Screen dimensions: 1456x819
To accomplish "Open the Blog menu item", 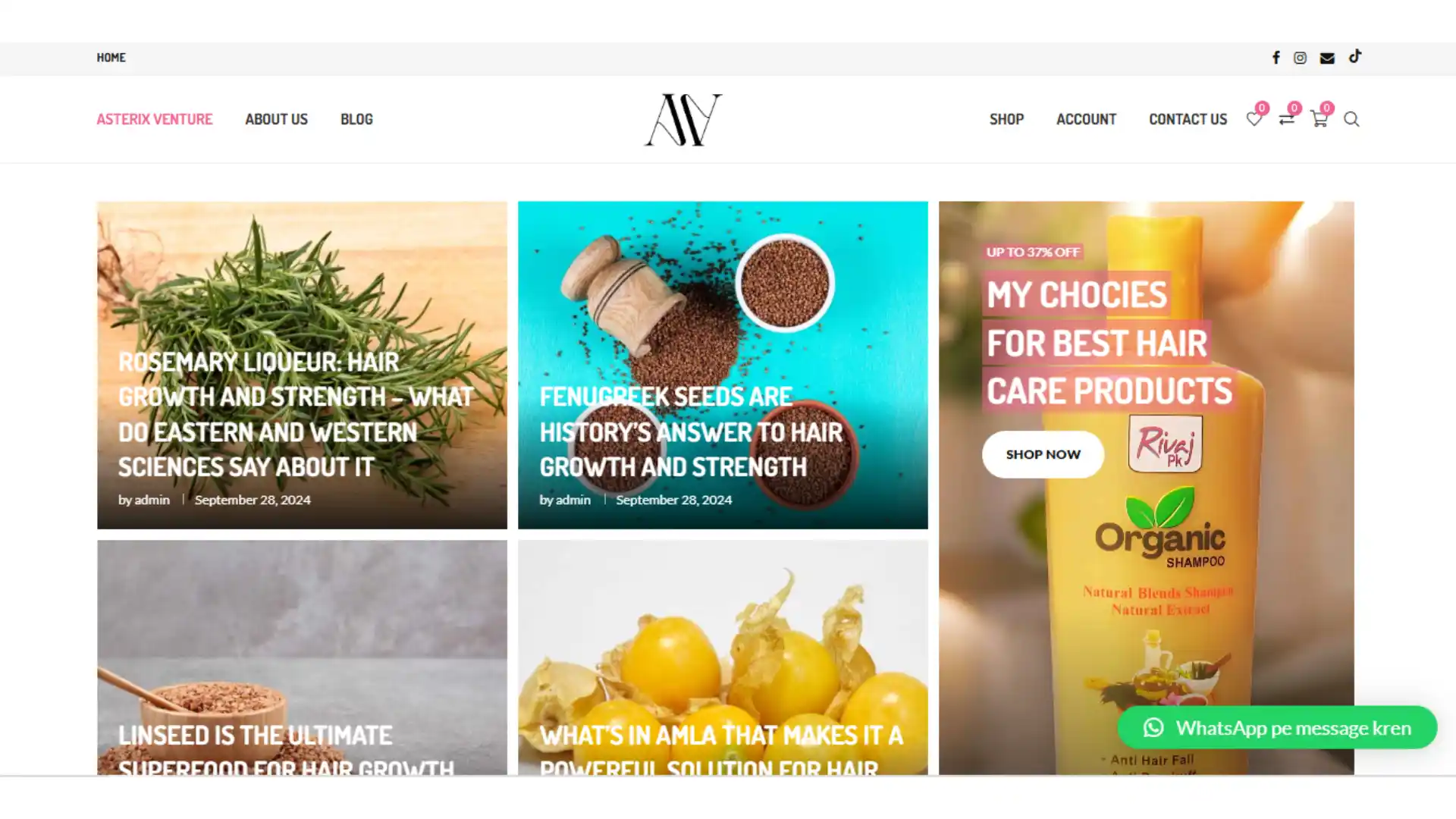I will pyautogui.click(x=356, y=119).
